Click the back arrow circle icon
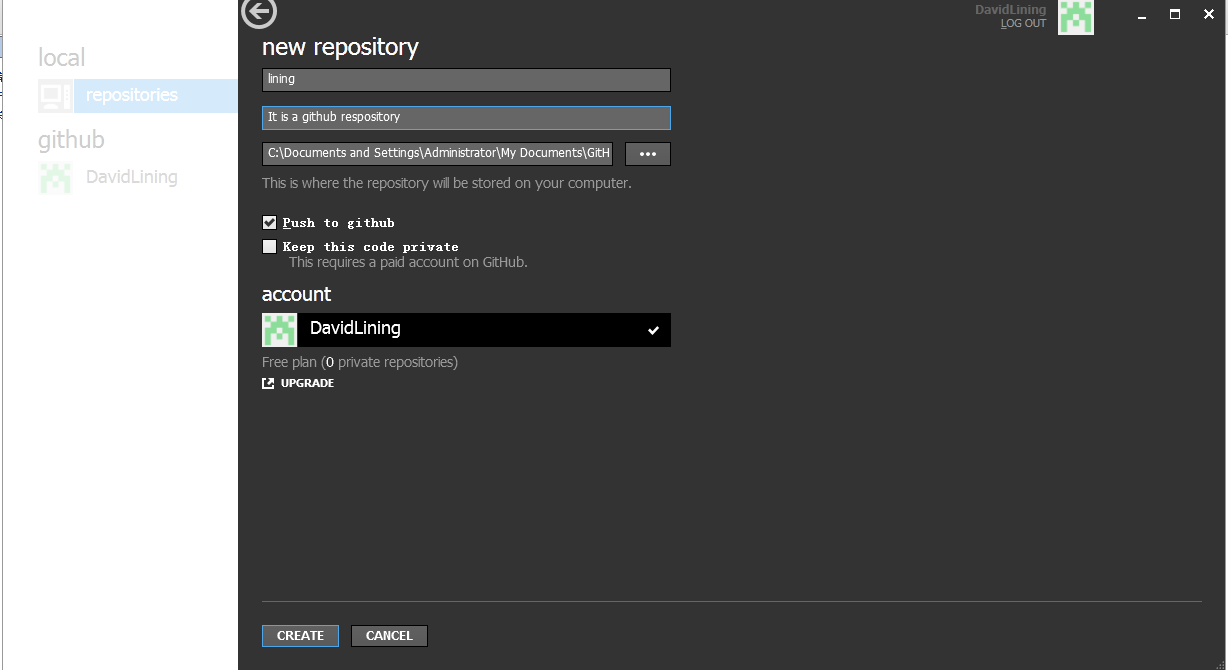Image resolution: width=1228 pixels, height=670 pixels. coord(259,13)
